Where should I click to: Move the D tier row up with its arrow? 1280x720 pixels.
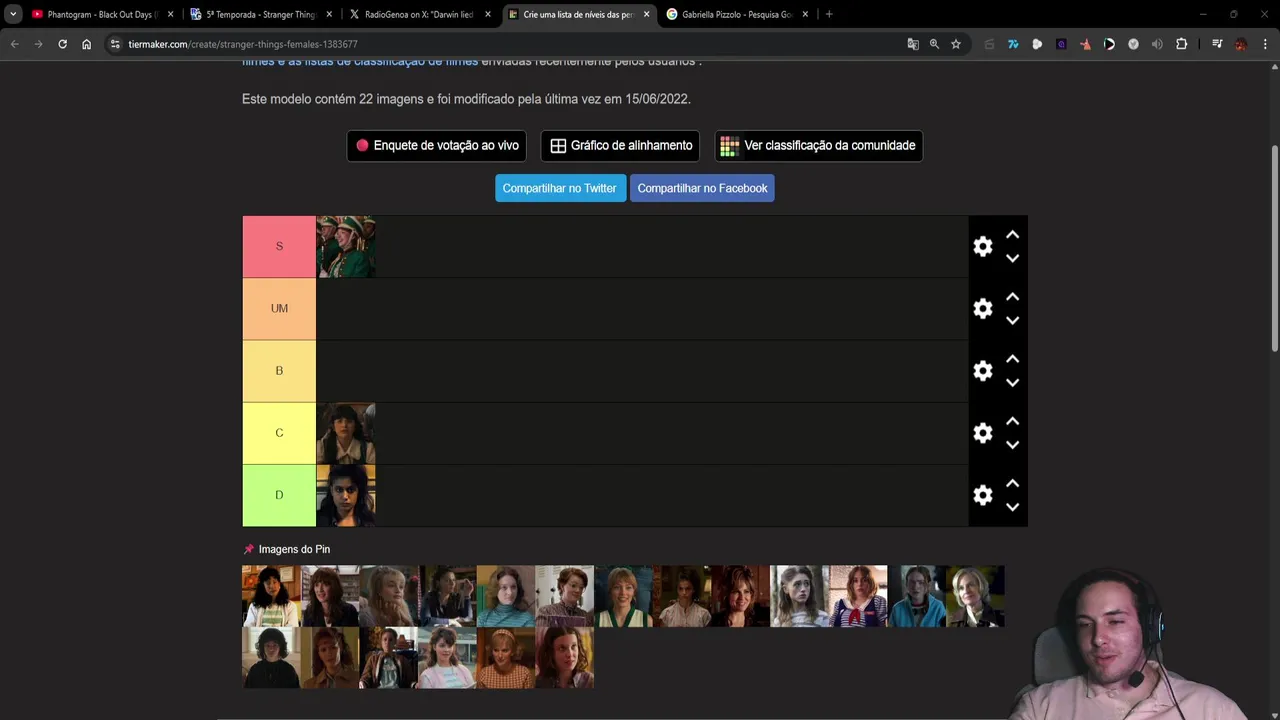pyautogui.click(x=1012, y=483)
